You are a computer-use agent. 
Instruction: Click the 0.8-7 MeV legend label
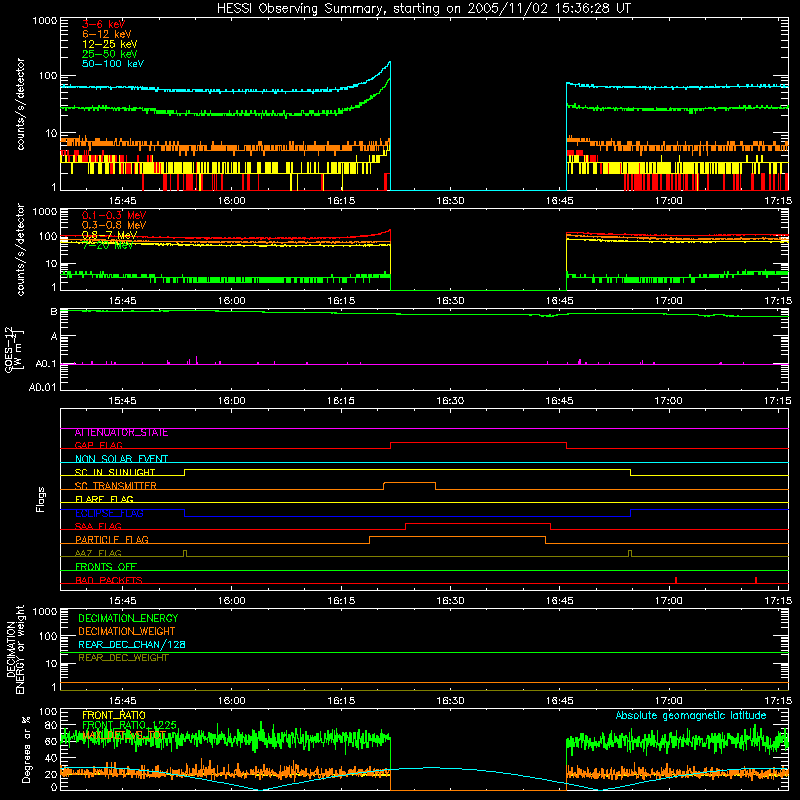pyautogui.click(x=109, y=235)
